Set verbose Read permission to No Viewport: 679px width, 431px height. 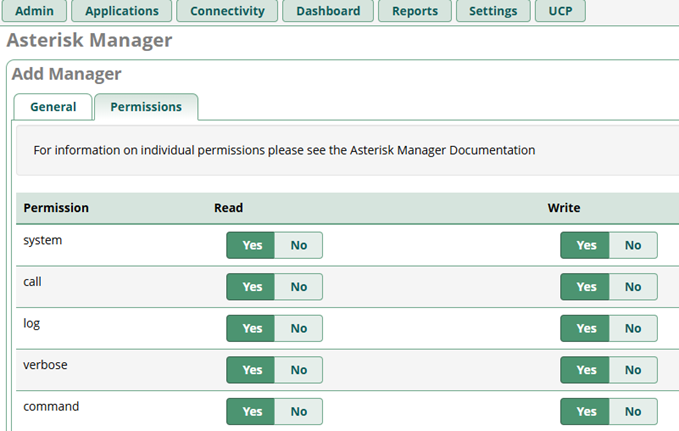[x=299, y=370]
